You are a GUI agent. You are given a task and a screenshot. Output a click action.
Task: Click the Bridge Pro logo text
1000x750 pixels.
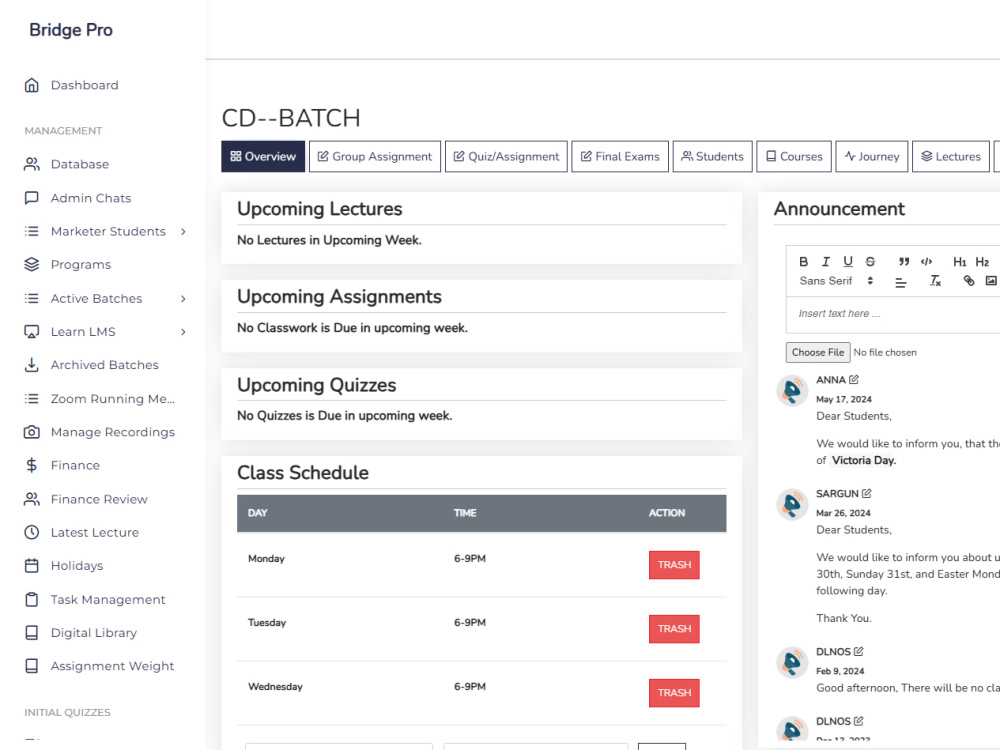71,30
